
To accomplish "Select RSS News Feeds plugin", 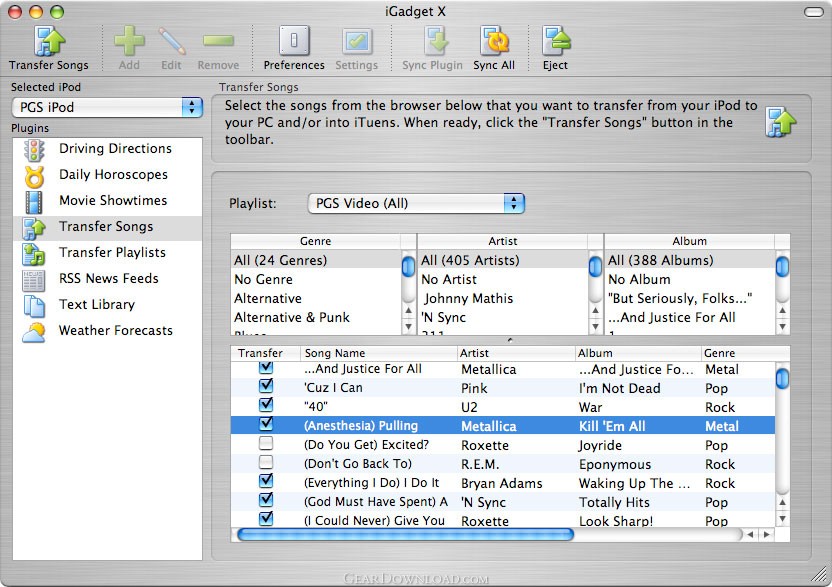I will [108, 279].
